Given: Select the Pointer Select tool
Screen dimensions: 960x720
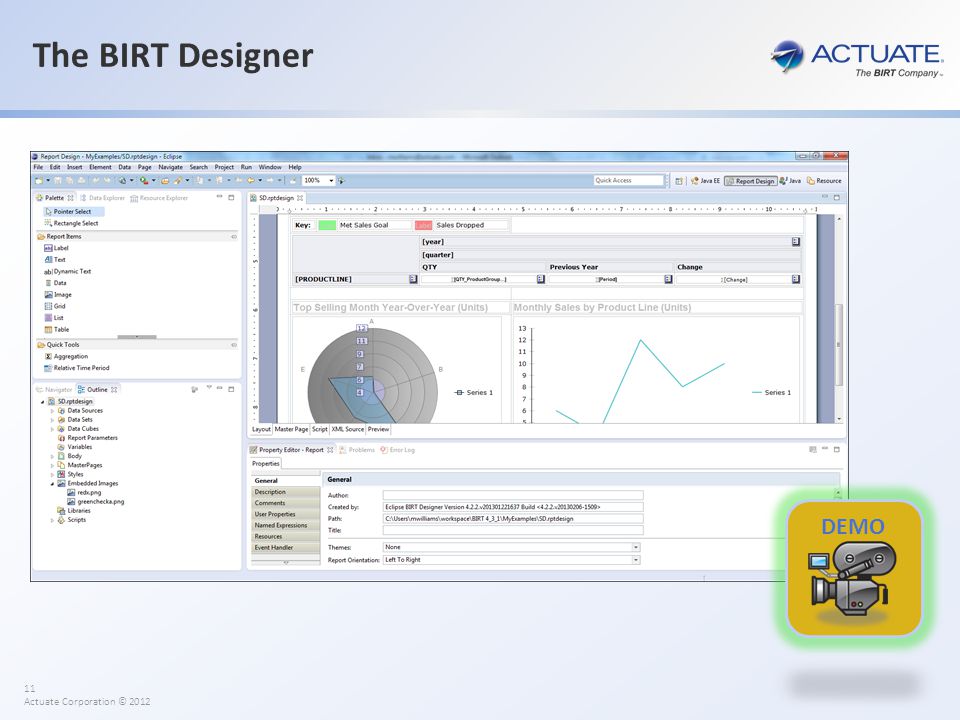Looking at the screenshot, I should (72, 211).
